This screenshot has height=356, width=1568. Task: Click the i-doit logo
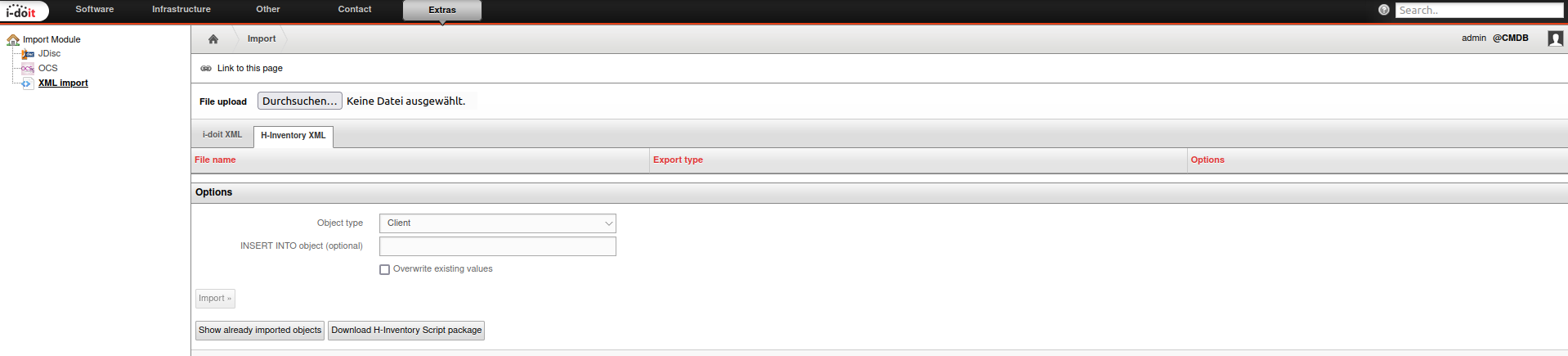click(x=21, y=11)
